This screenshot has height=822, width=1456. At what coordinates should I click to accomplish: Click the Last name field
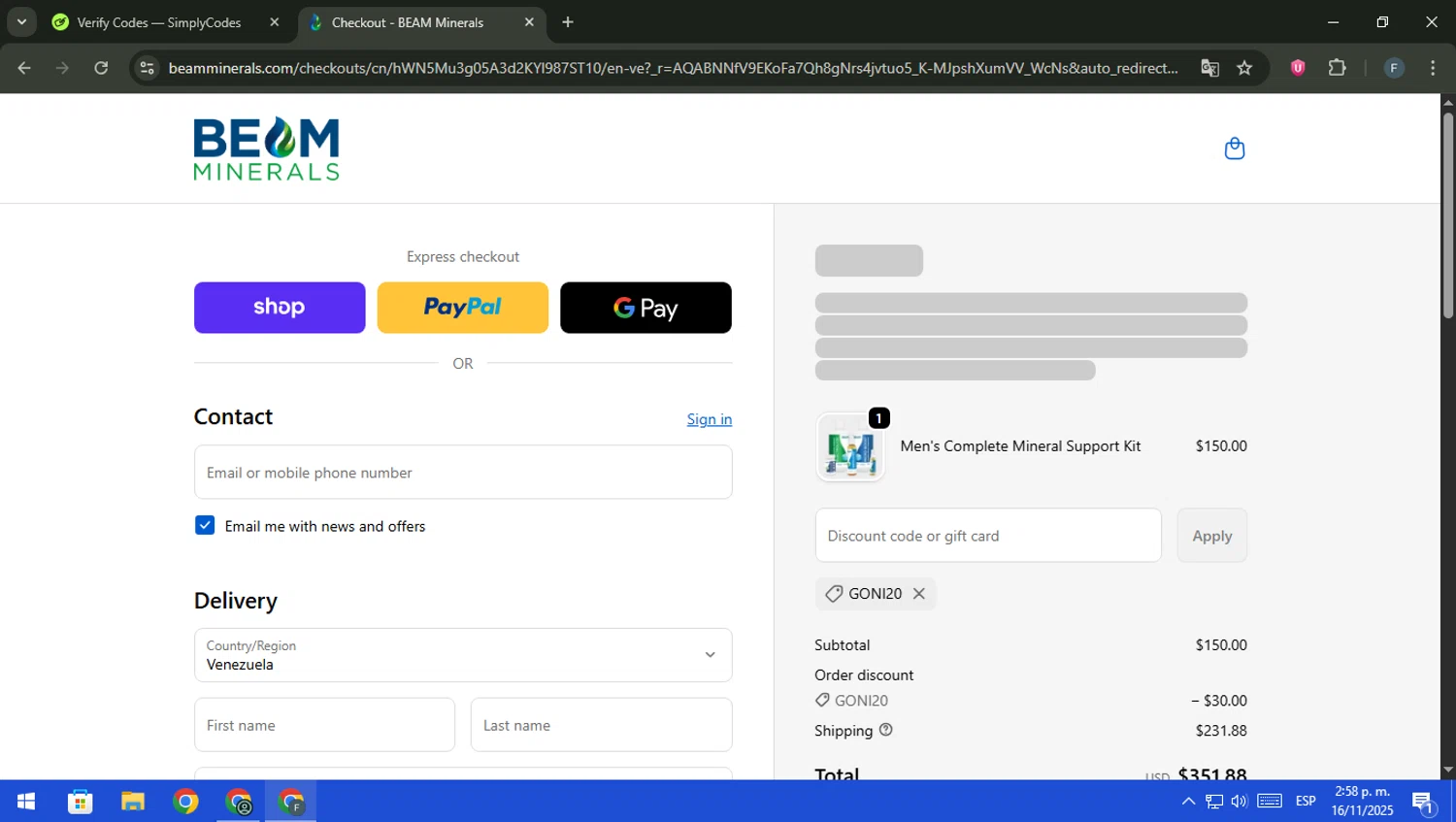point(601,725)
